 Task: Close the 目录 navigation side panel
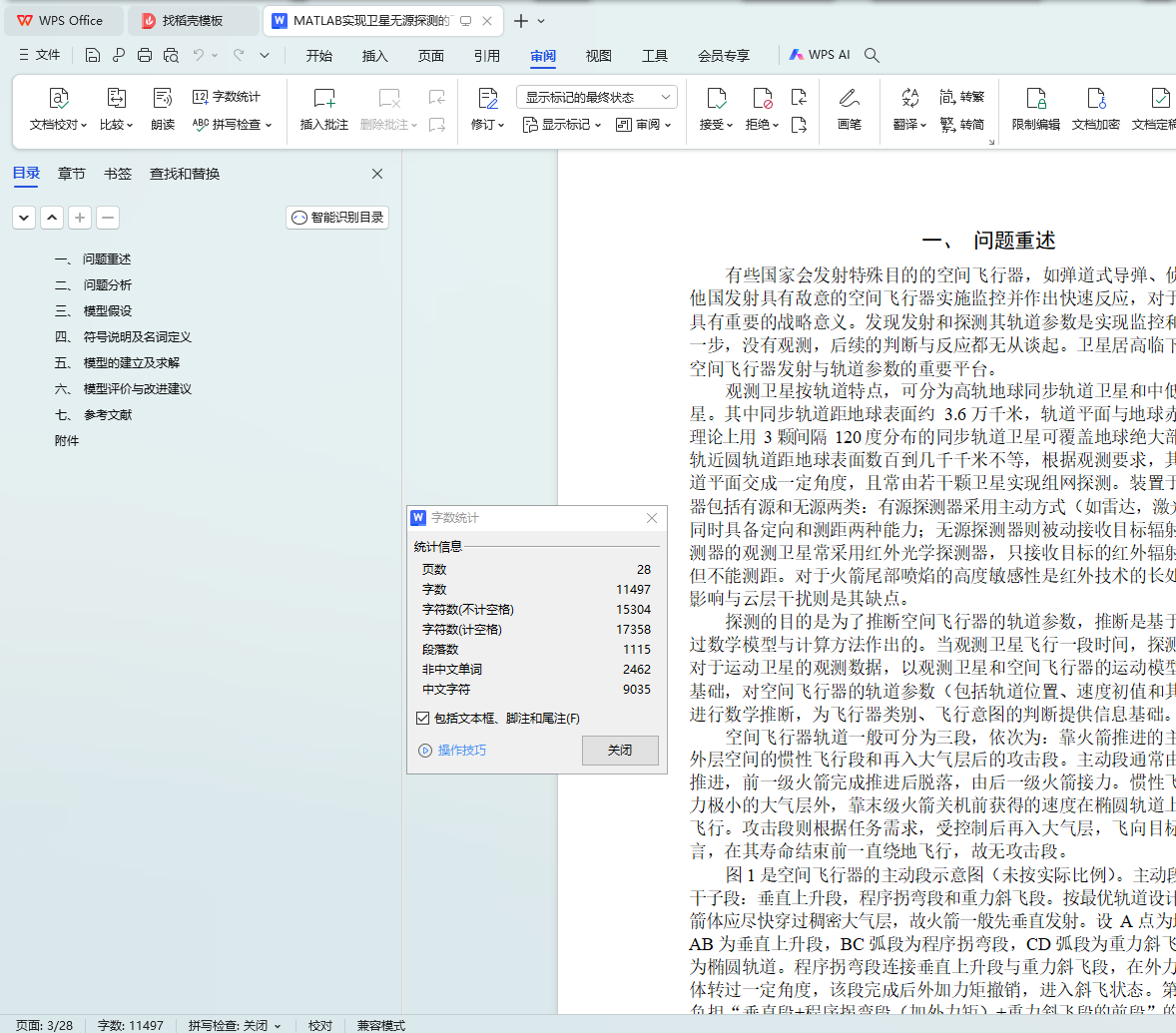pyautogui.click(x=377, y=174)
